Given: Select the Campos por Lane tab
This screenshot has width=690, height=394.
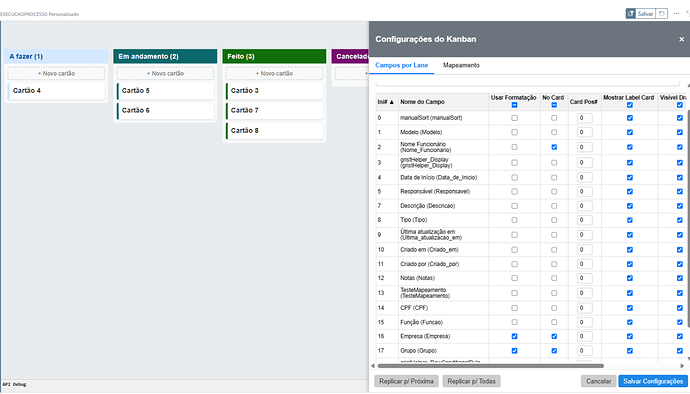Looking at the screenshot, I should tap(401, 65).
